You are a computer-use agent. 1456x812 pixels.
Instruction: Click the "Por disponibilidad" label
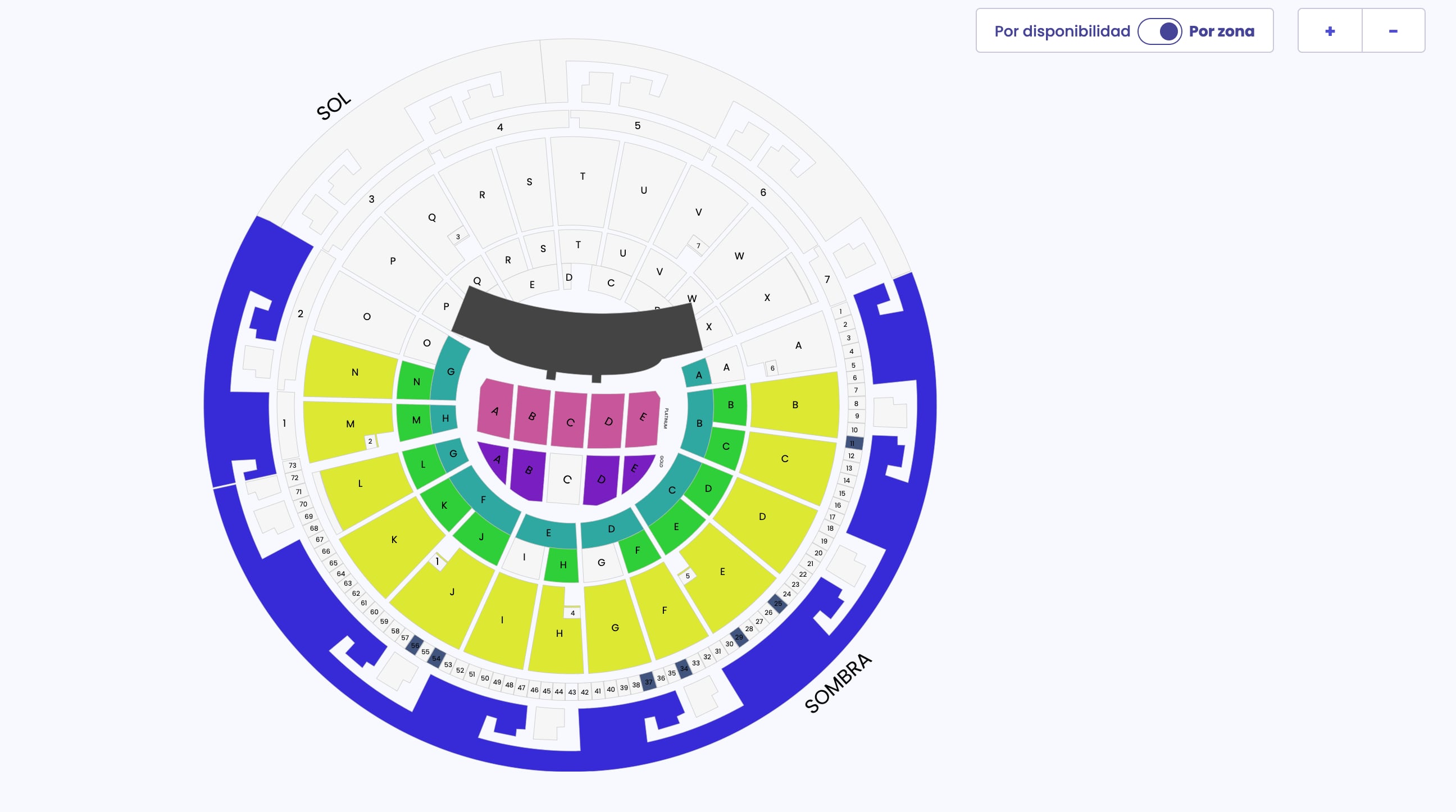pos(1062,31)
